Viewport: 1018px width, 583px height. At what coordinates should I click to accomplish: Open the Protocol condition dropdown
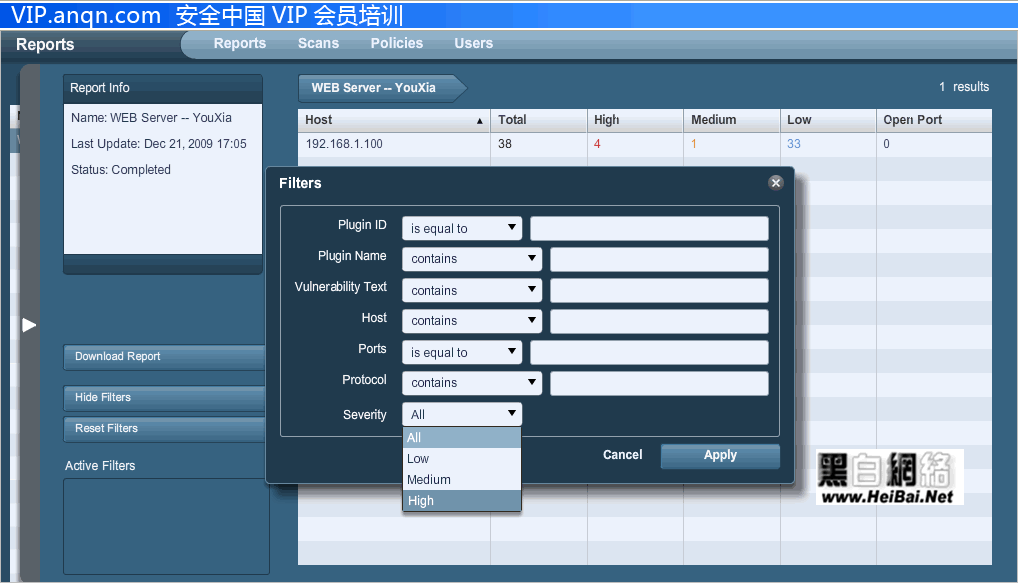pyautogui.click(x=471, y=383)
